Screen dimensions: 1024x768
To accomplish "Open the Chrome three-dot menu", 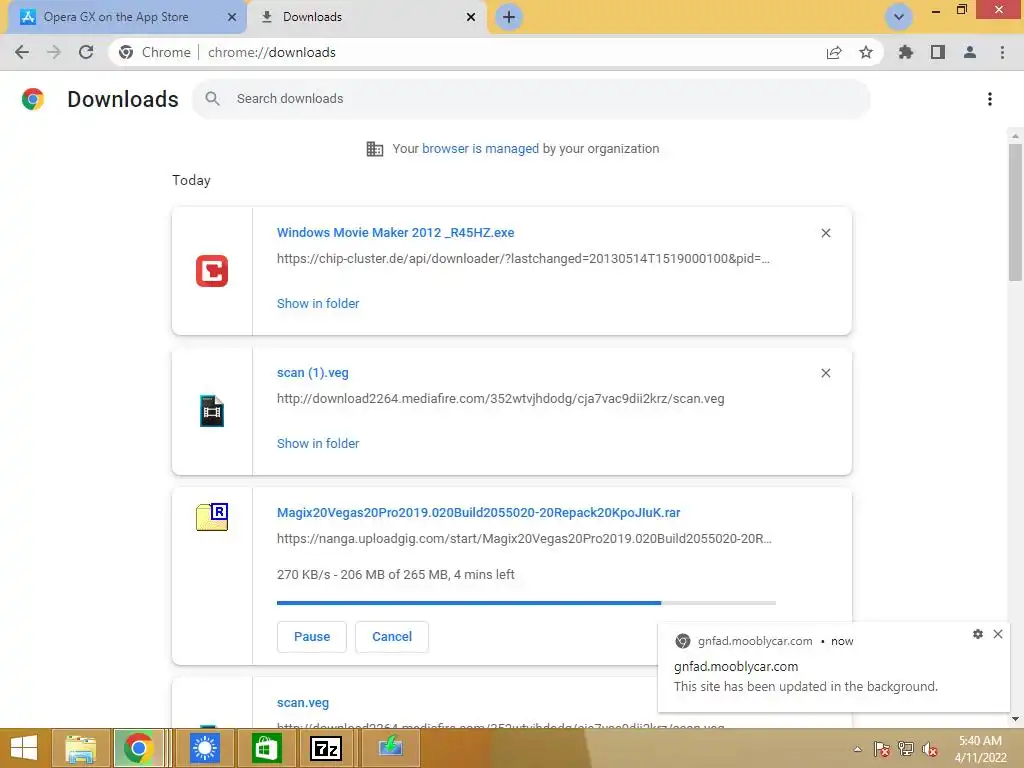I will pos(1002,52).
